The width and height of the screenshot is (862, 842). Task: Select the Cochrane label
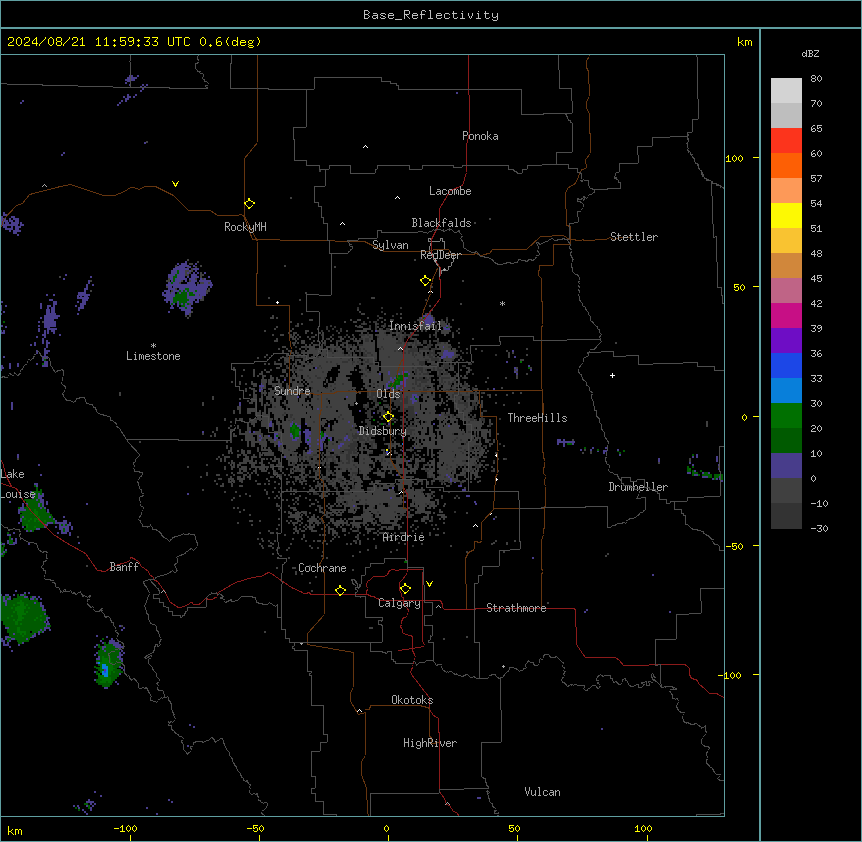322,568
